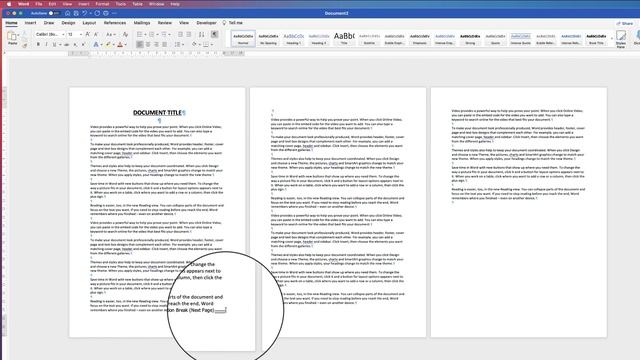Image resolution: width=640 pixels, height=360 pixels.
Task: Clear all formatting icon
Action: coord(125,34)
